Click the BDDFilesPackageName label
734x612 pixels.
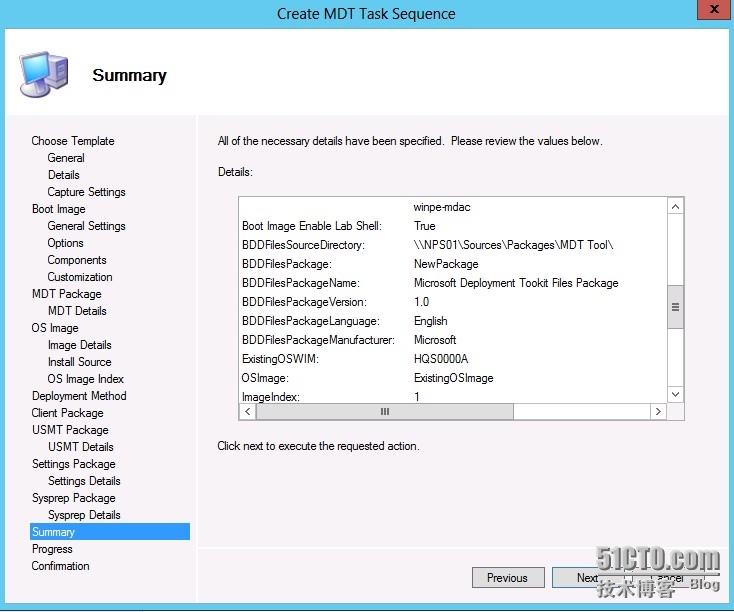301,283
